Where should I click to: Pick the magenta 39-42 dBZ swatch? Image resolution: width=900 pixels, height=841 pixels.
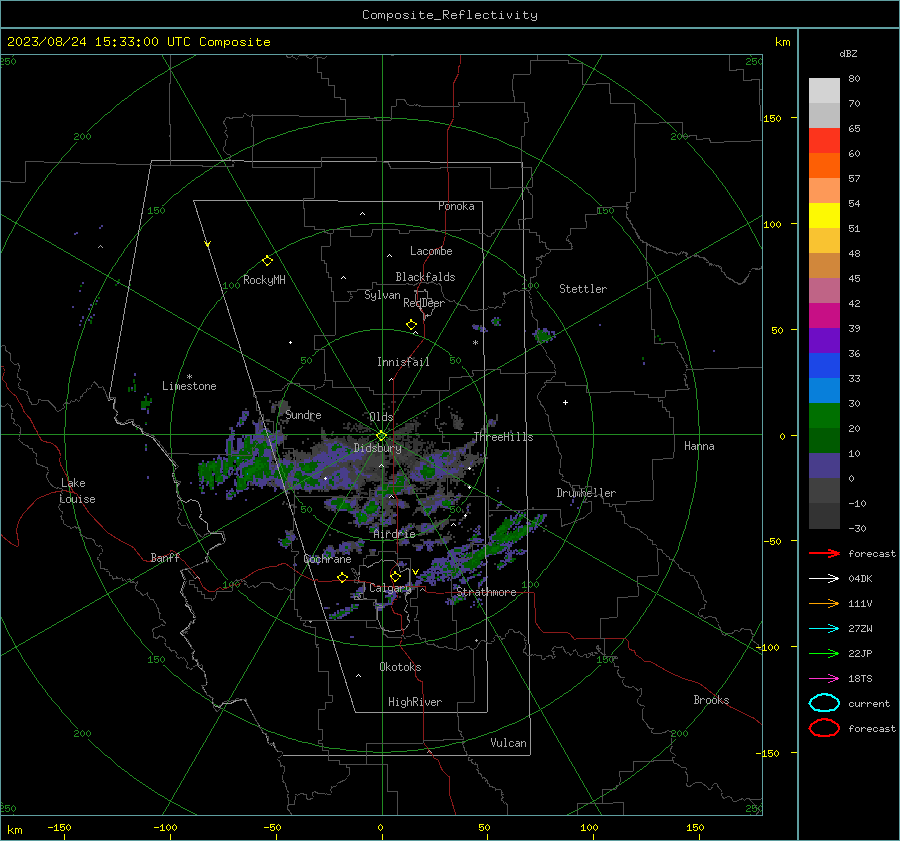[x=824, y=316]
